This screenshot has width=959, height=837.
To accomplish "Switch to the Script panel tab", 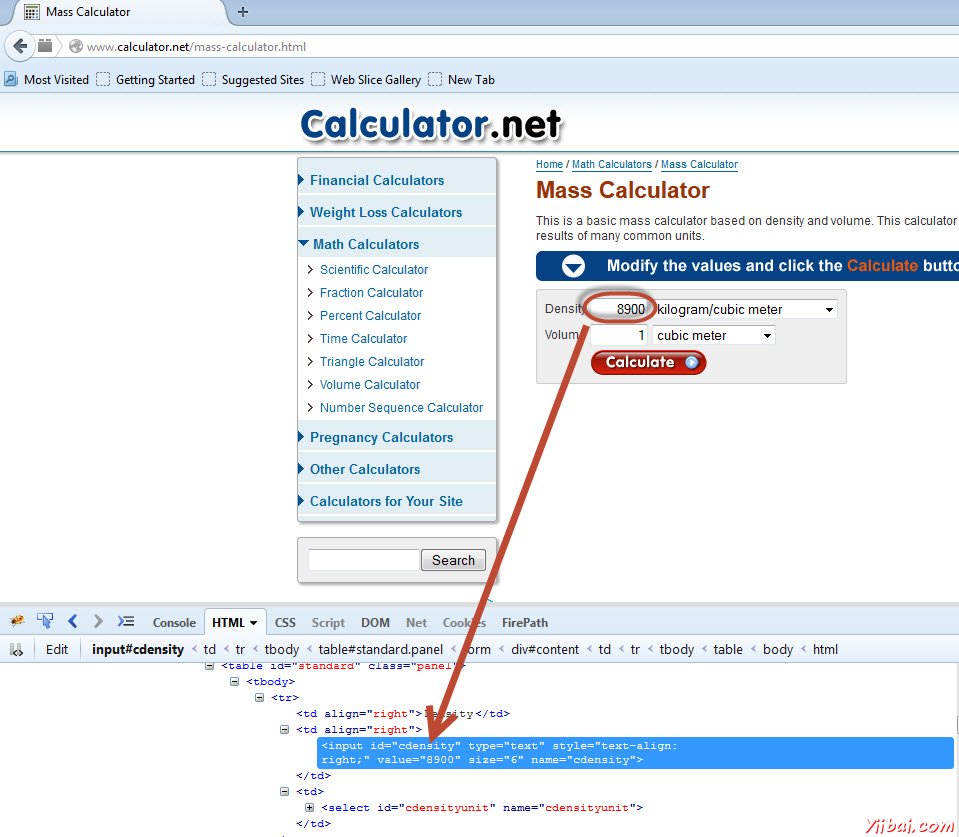I will point(328,622).
